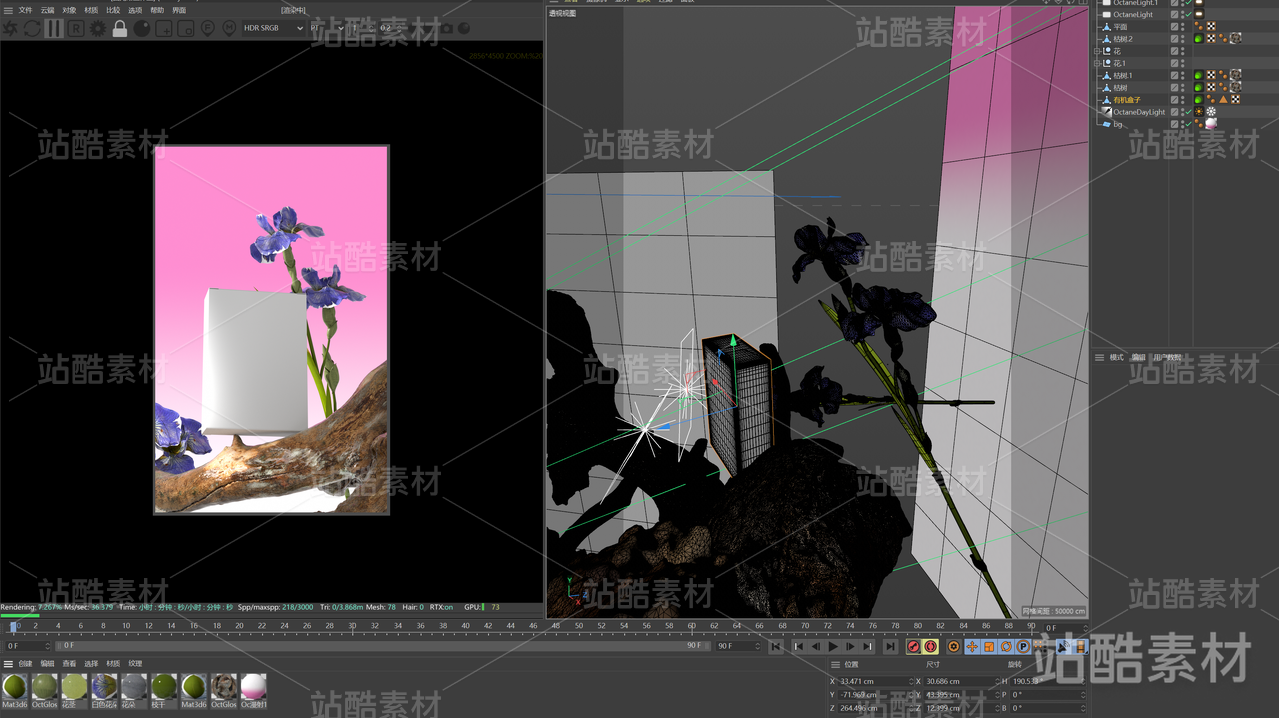The width and height of the screenshot is (1279, 718).
Task: Click the clay mode sphere icon
Action: coord(142,29)
